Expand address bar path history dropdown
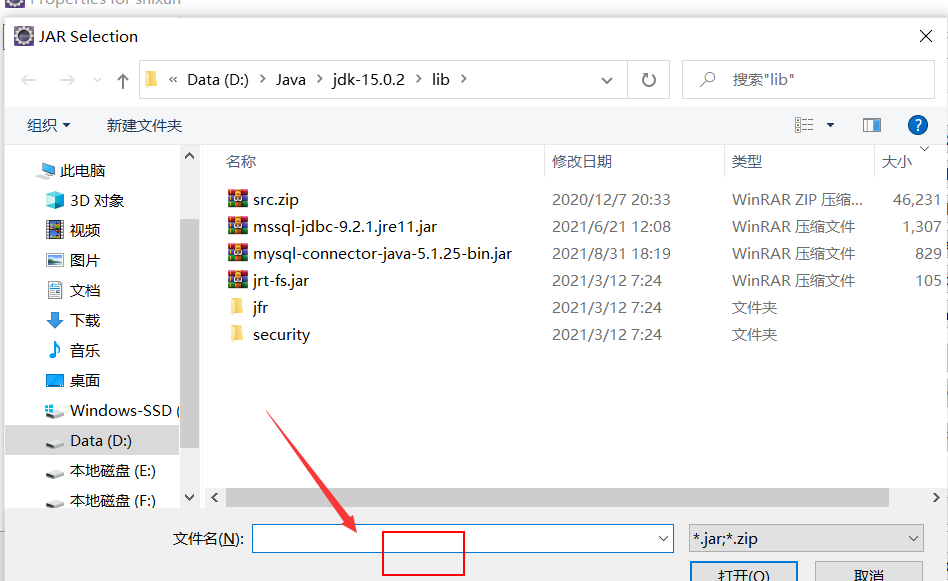Image resolution: width=948 pixels, height=581 pixels. [x=606, y=80]
